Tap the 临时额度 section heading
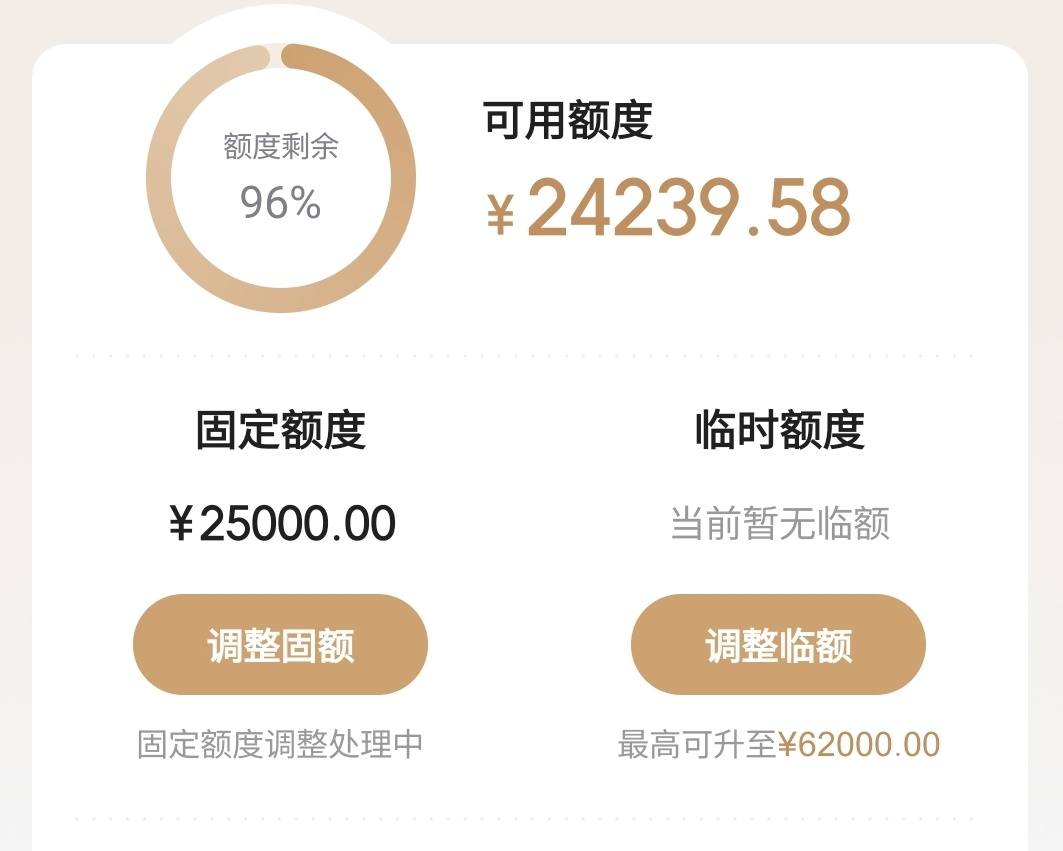Screen dimensions: 1063x851 [x=780, y=430]
